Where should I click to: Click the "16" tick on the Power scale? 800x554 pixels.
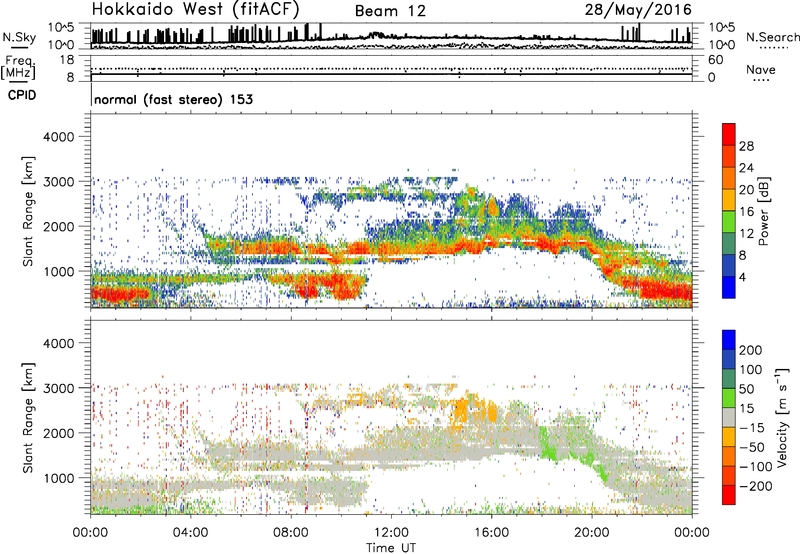746,212
